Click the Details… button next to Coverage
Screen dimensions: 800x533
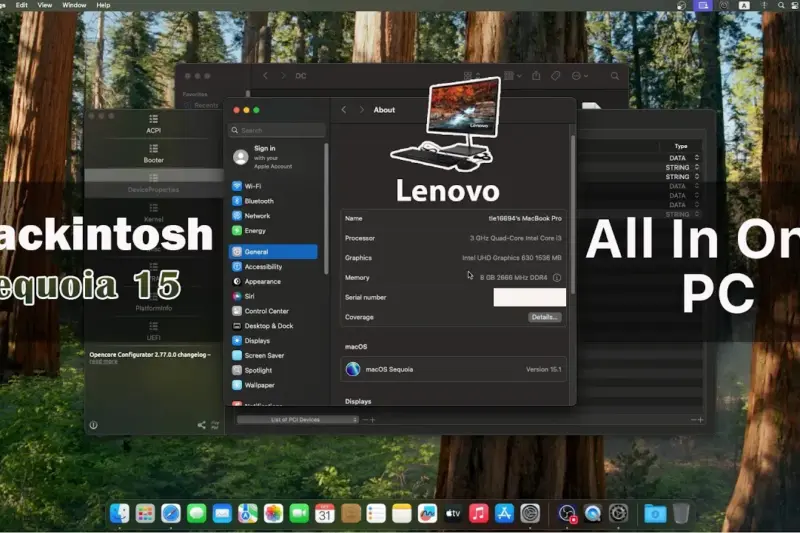click(x=544, y=317)
